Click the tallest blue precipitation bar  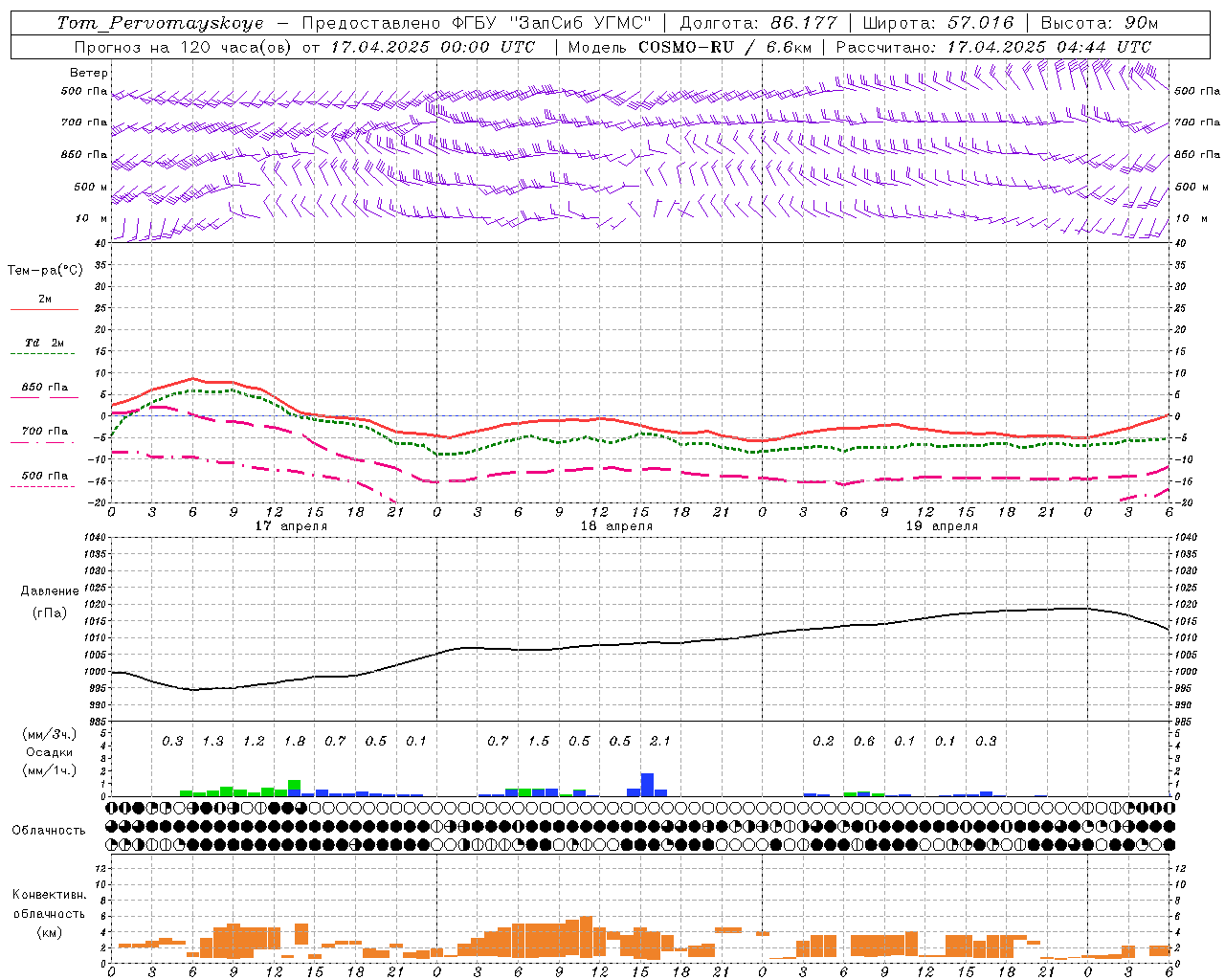pyautogui.click(x=647, y=784)
